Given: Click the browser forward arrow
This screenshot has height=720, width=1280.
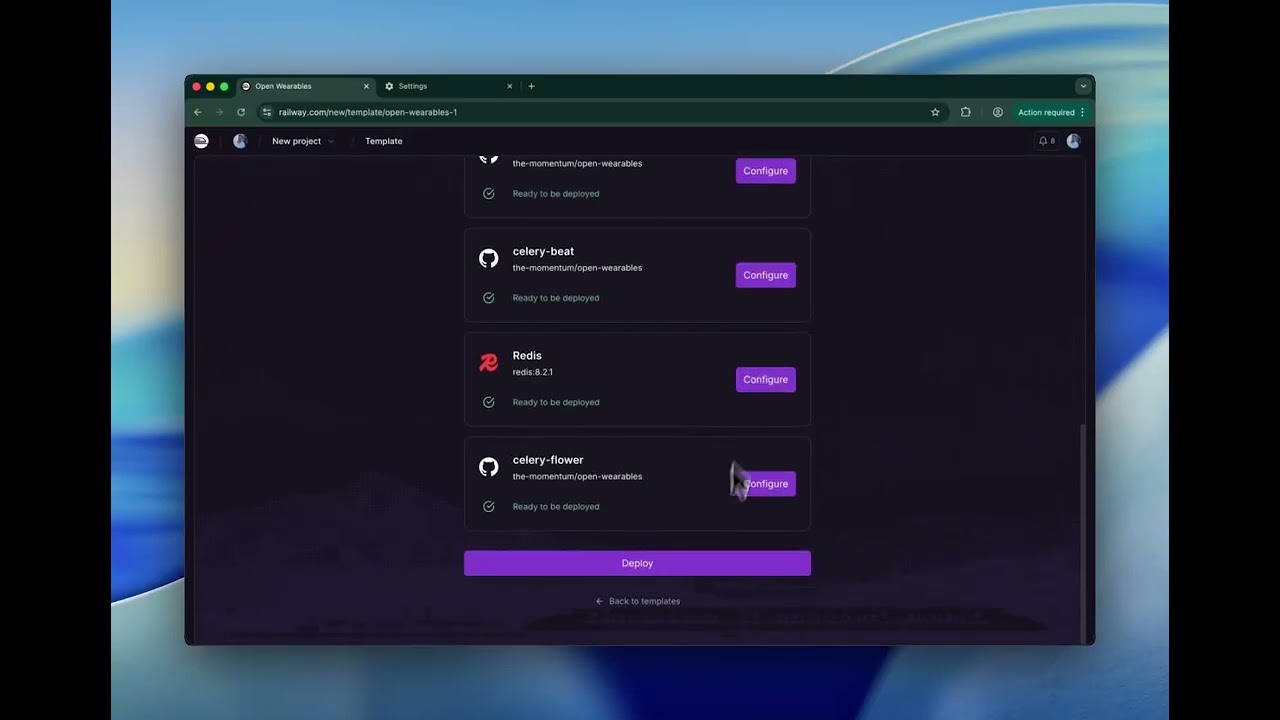Looking at the screenshot, I should 219,112.
